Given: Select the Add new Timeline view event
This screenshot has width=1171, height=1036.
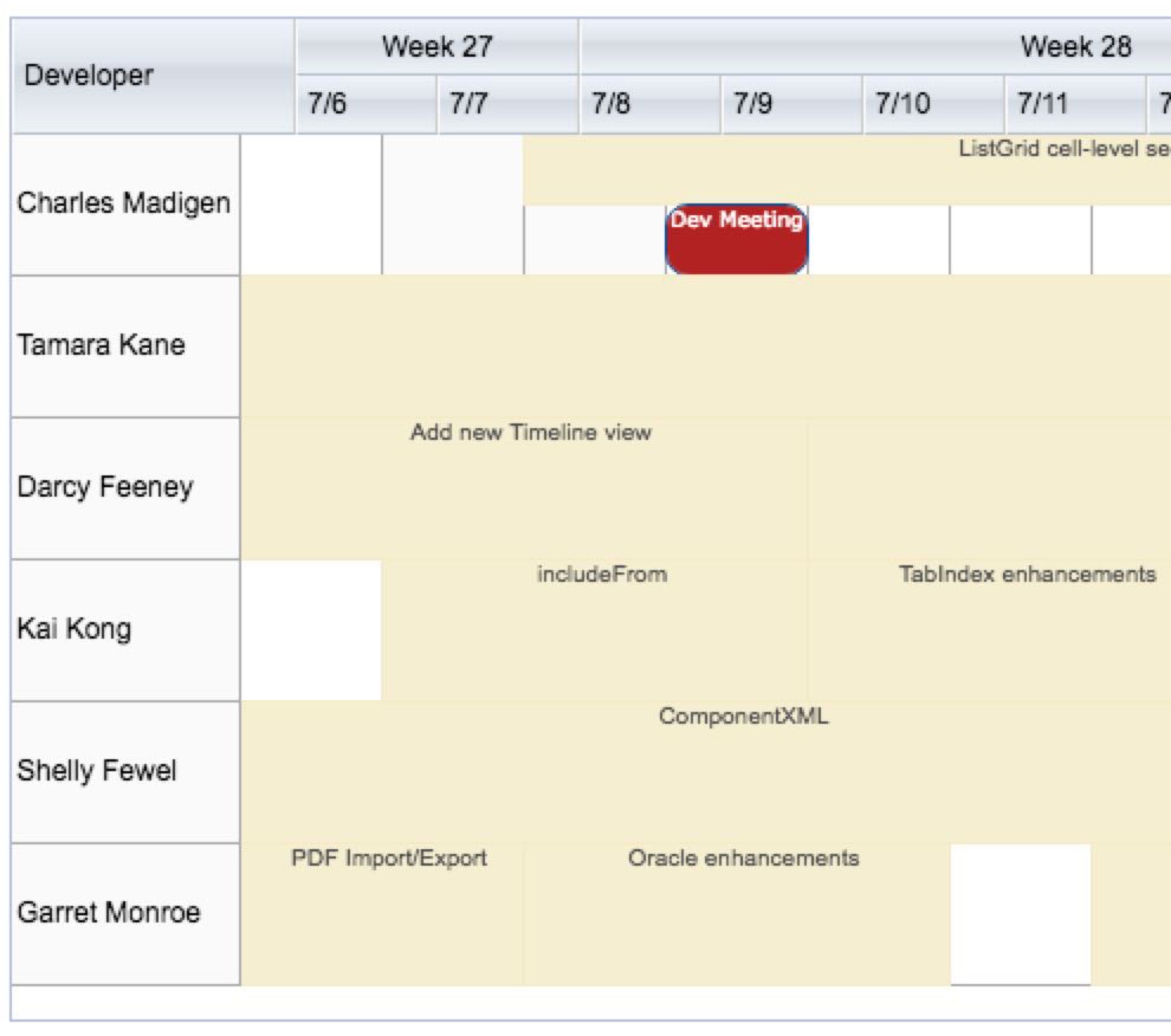Looking at the screenshot, I should pos(524,488).
